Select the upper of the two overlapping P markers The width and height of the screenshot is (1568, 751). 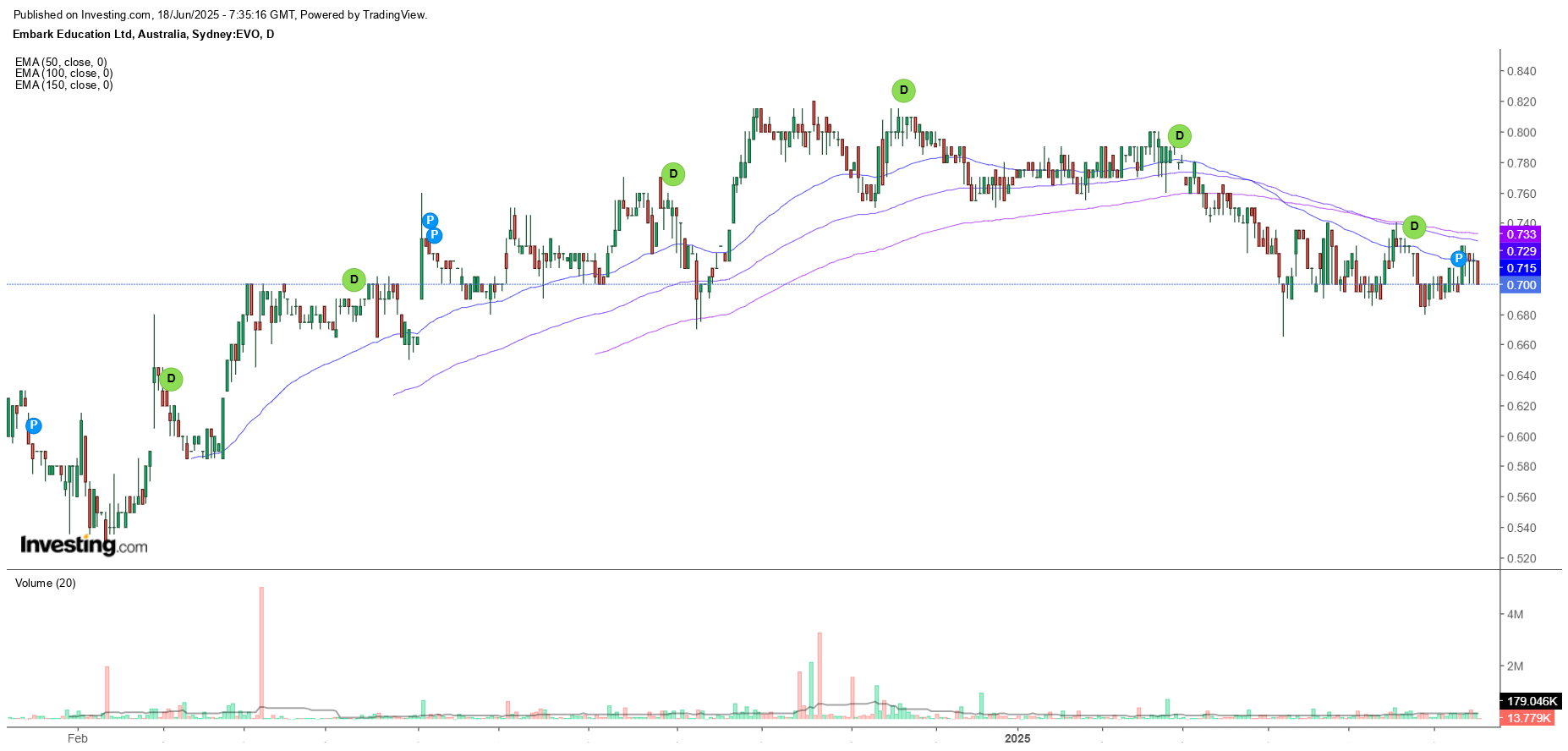point(430,222)
